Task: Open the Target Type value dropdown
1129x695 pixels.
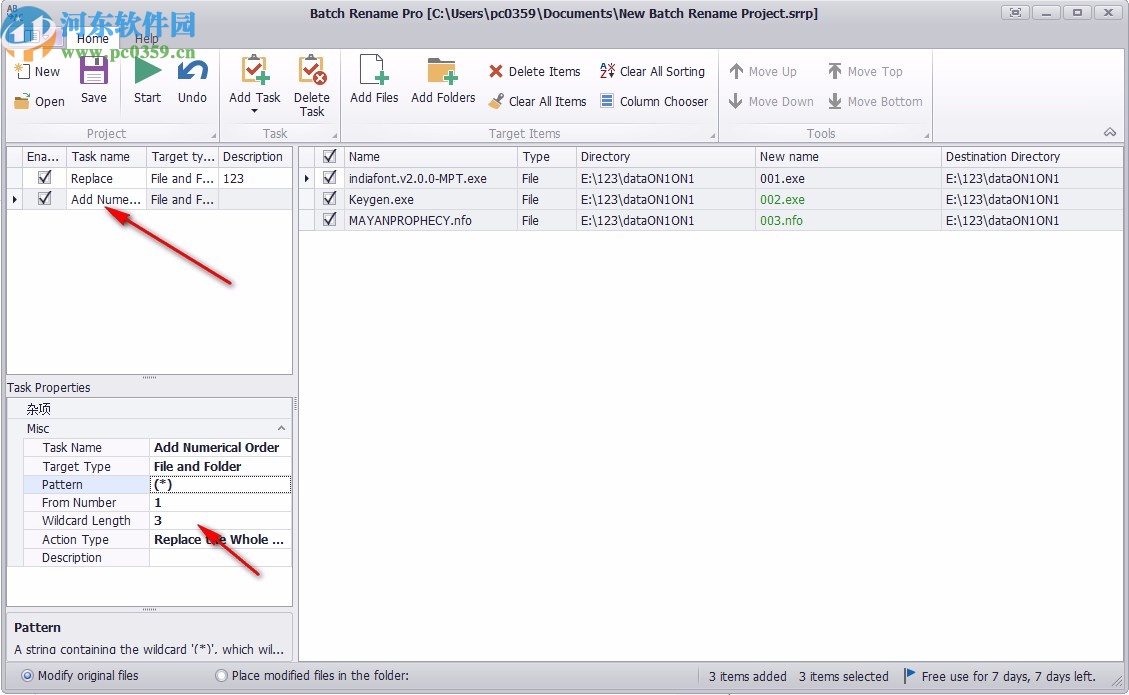Action: (x=220, y=466)
